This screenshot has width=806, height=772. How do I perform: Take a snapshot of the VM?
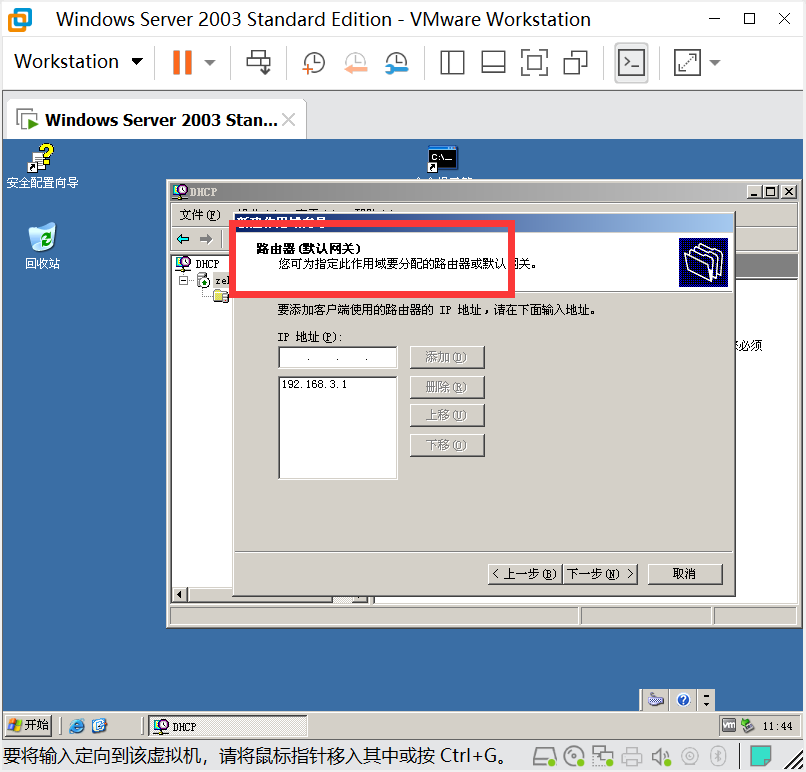click(x=314, y=63)
